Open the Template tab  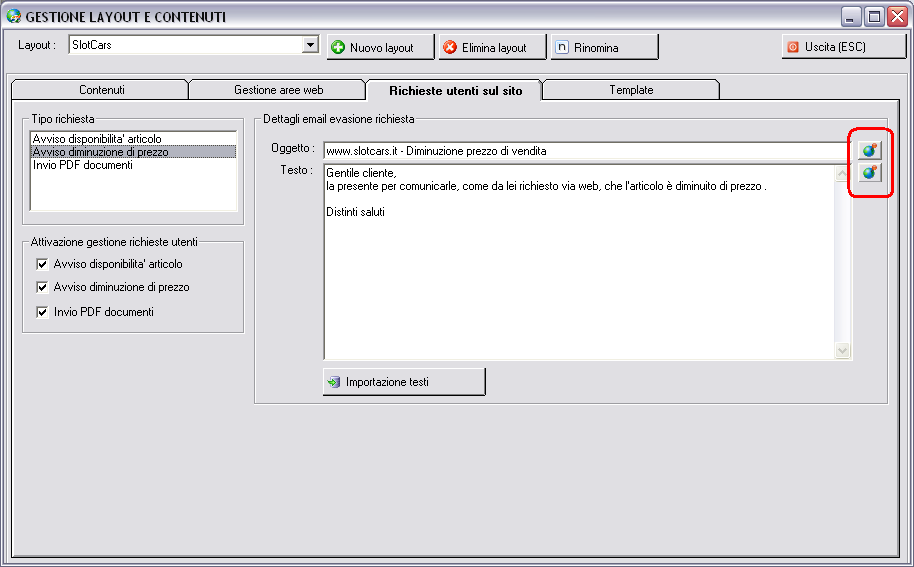coord(631,90)
